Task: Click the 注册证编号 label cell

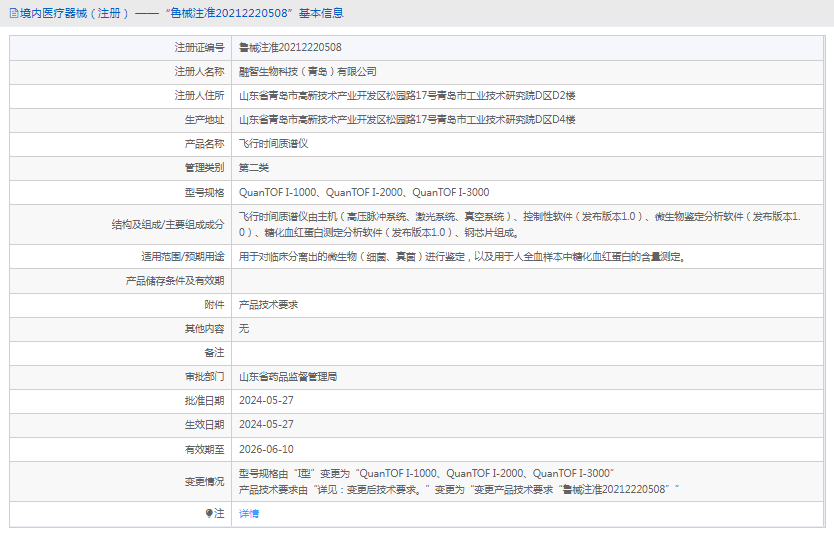Action: coord(121,48)
